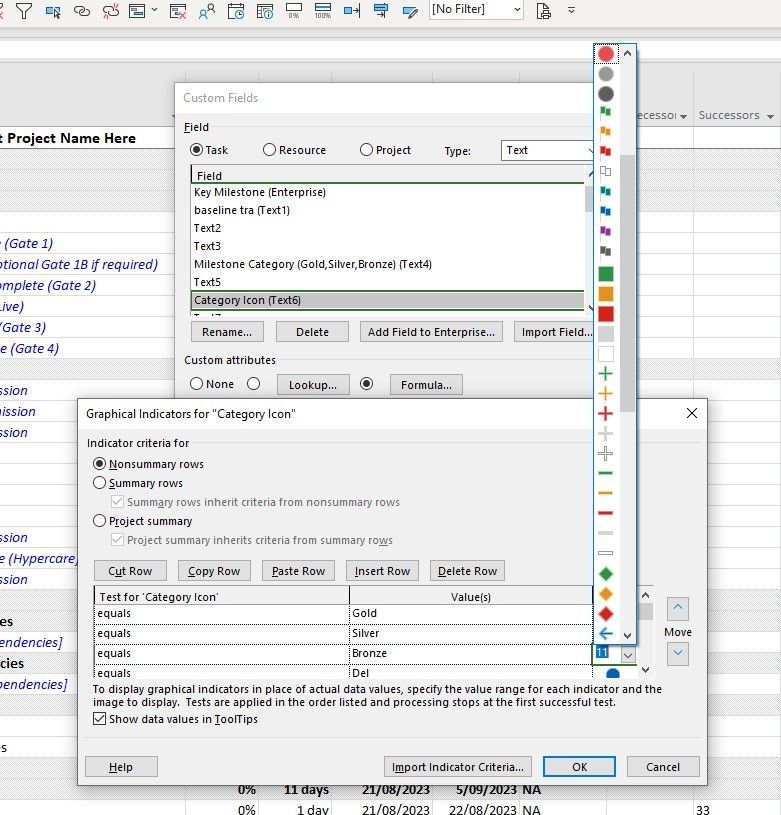This screenshot has height=815, width=781.
Task: Toggle Show data values in ToolTips
Action: tap(99, 719)
